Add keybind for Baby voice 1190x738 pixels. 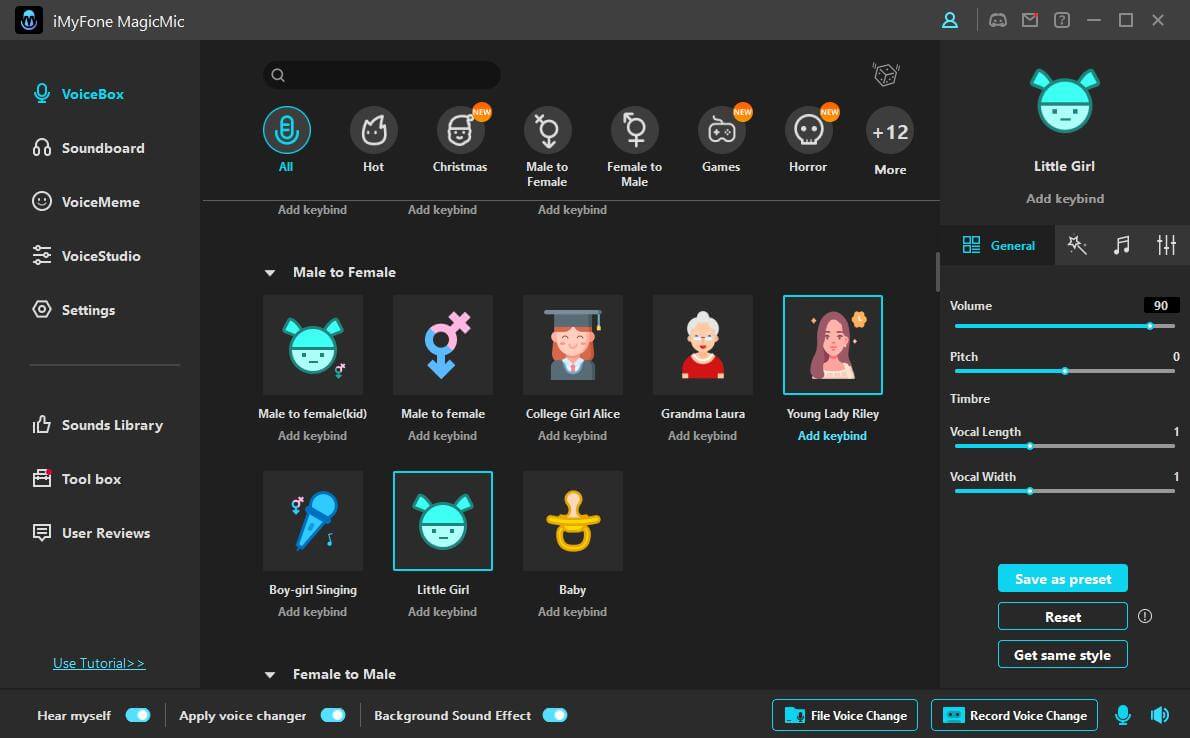pos(572,612)
